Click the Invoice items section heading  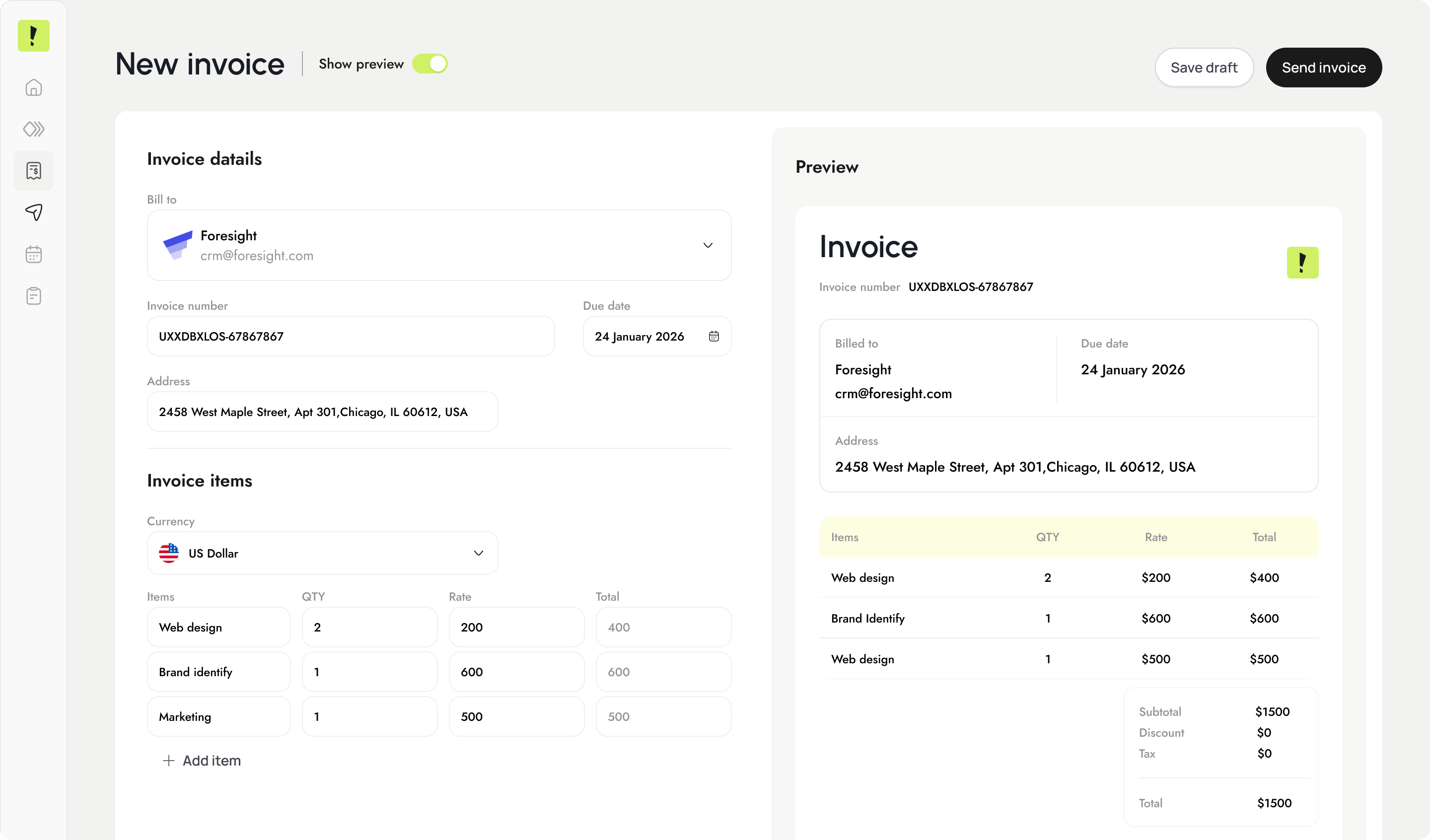tap(199, 481)
